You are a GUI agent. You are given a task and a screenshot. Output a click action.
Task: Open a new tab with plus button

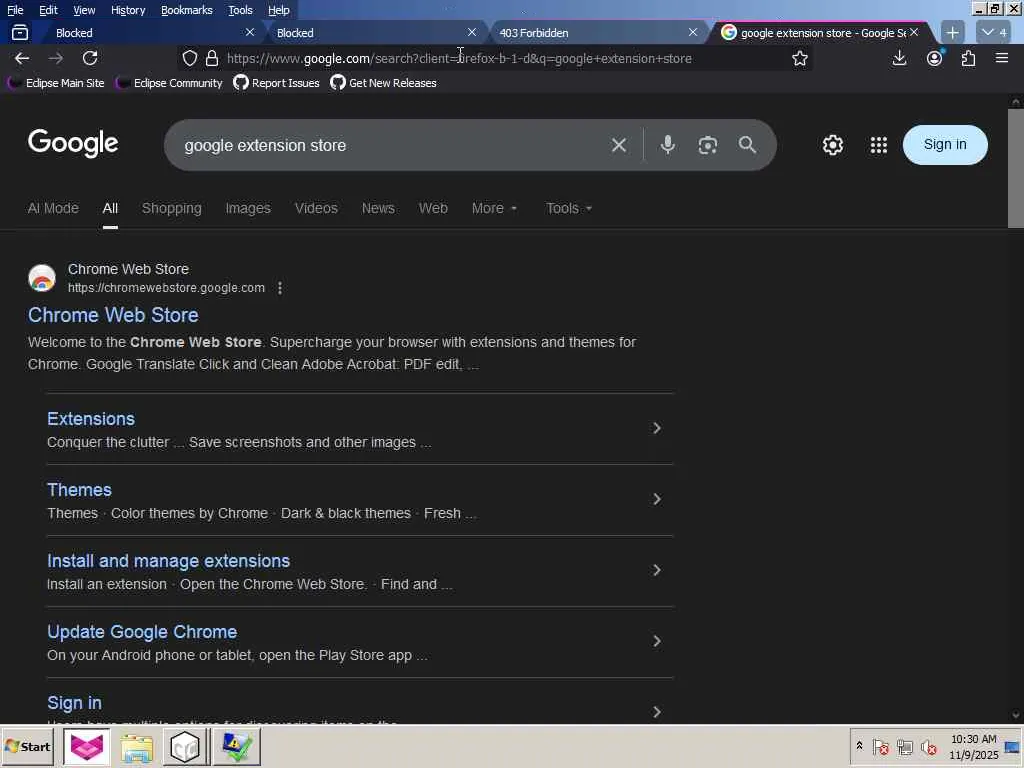pos(952,32)
